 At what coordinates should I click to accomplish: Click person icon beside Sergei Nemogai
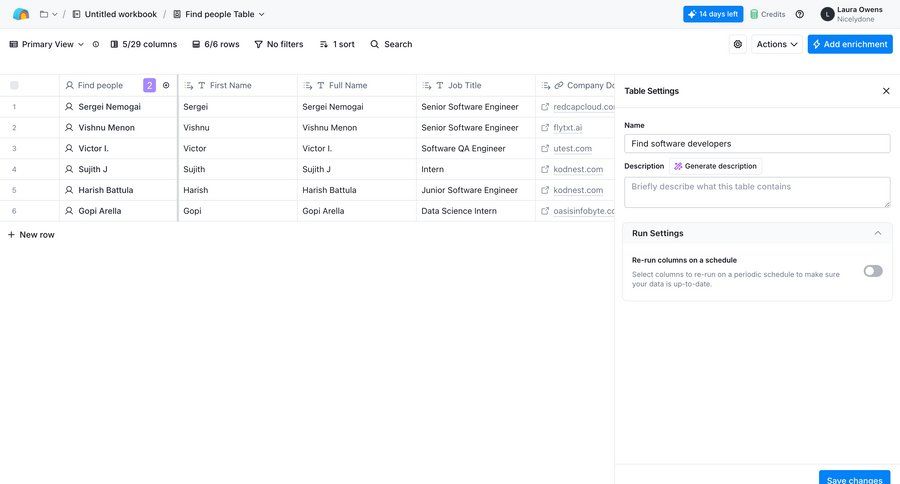[69, 107]
